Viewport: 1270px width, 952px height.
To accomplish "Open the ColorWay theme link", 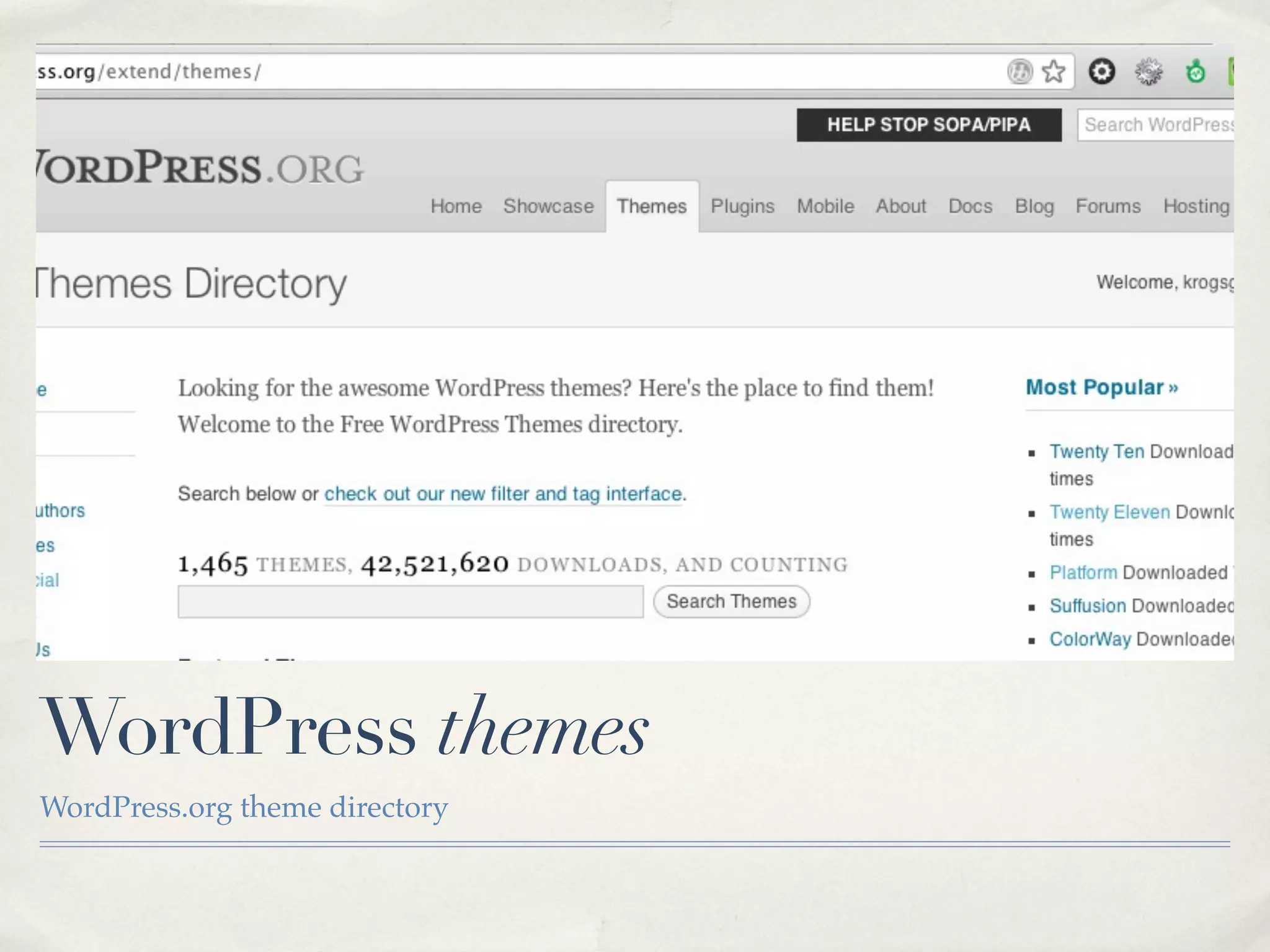I will pos(1090,639).
